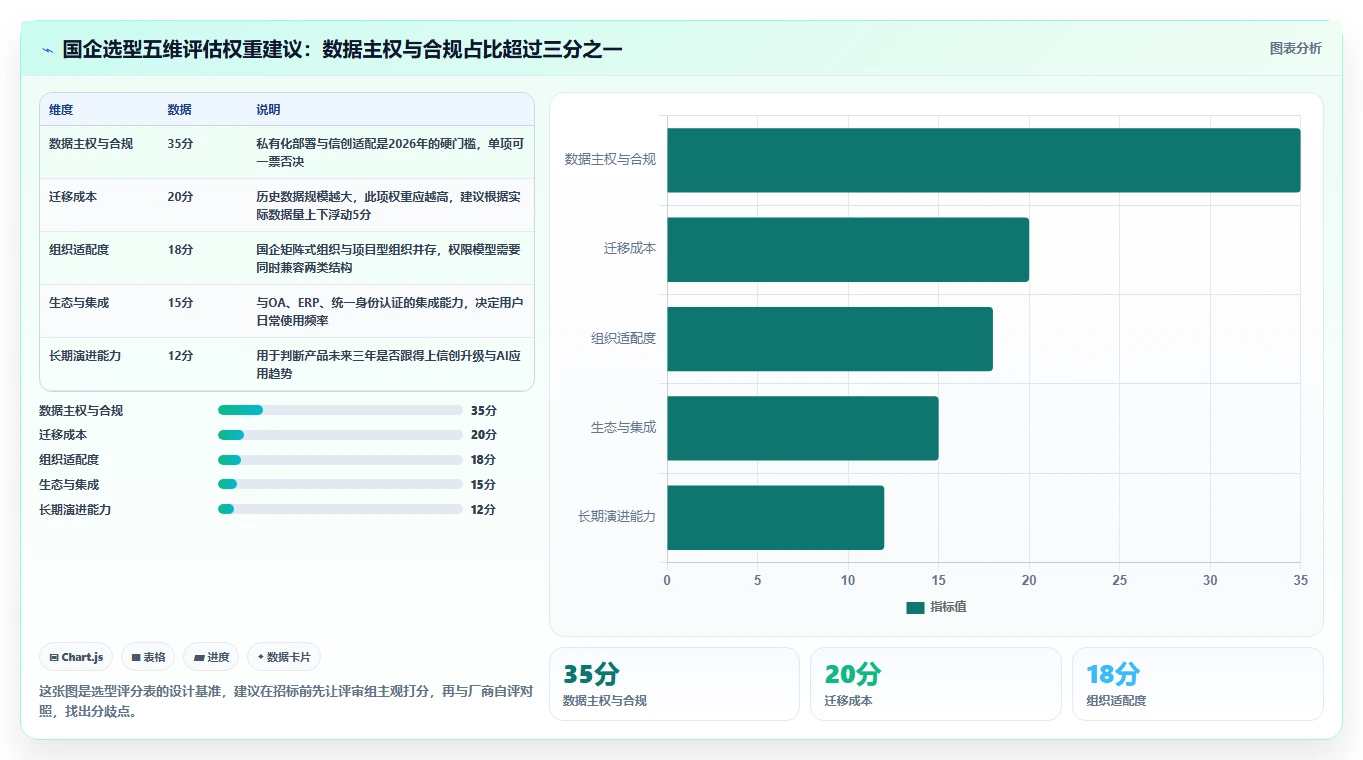Select the 组织适配度 table row name
Image resolution: width=1363 pixels, height=760 pixels.
[79, 250]
